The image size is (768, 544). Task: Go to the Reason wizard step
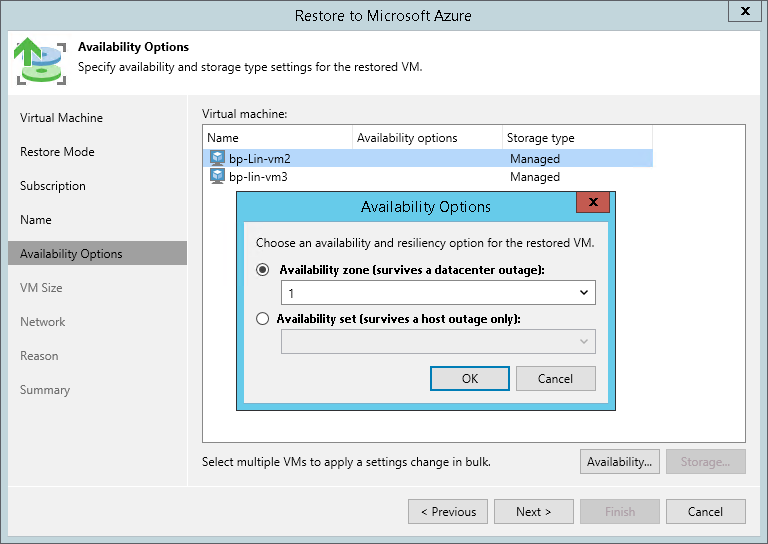[x=39, y=356]
